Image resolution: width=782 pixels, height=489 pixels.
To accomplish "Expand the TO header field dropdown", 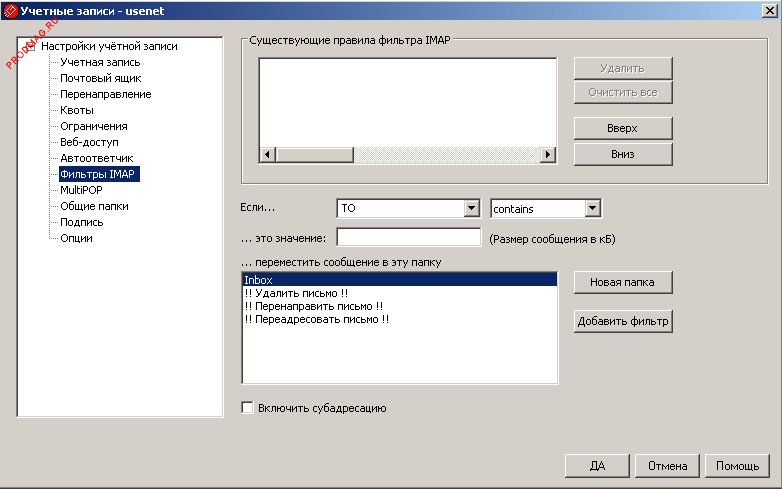I will (x=472, y=208).
